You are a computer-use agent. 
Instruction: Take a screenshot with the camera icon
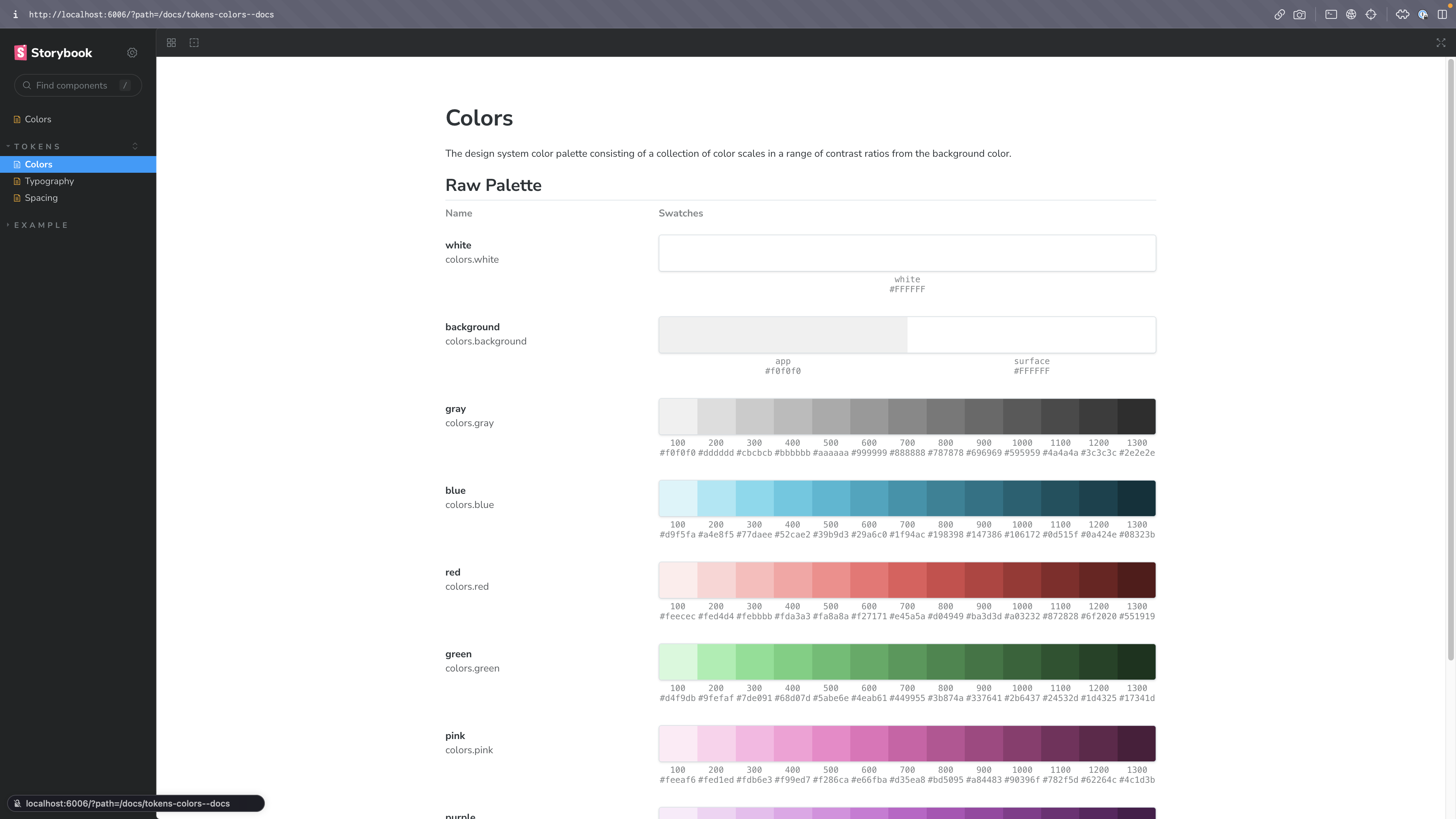point(1300,14)
